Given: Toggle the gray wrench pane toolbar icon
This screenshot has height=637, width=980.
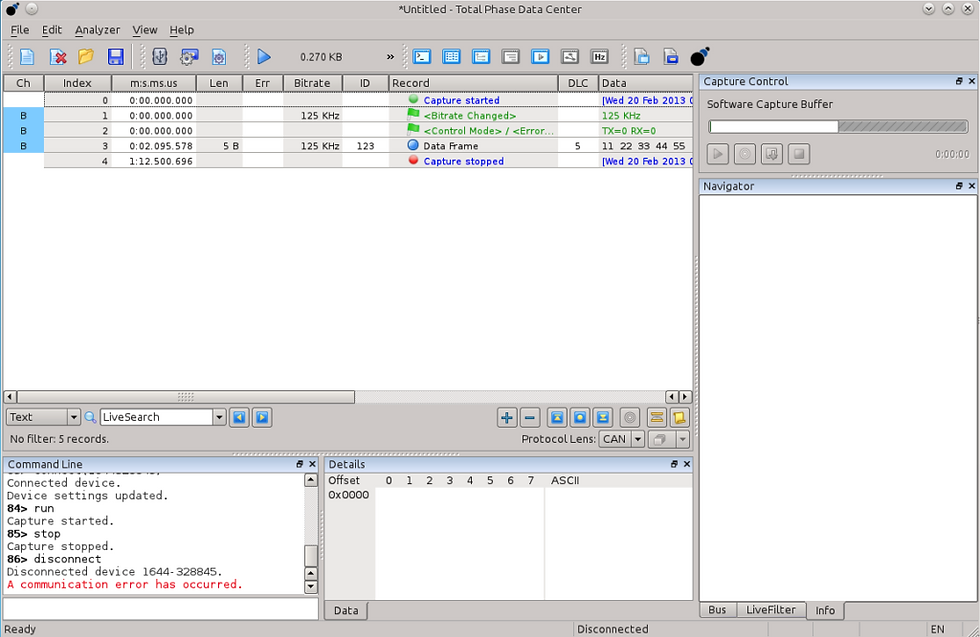Looking at the screenshot, I should (569, 57).
